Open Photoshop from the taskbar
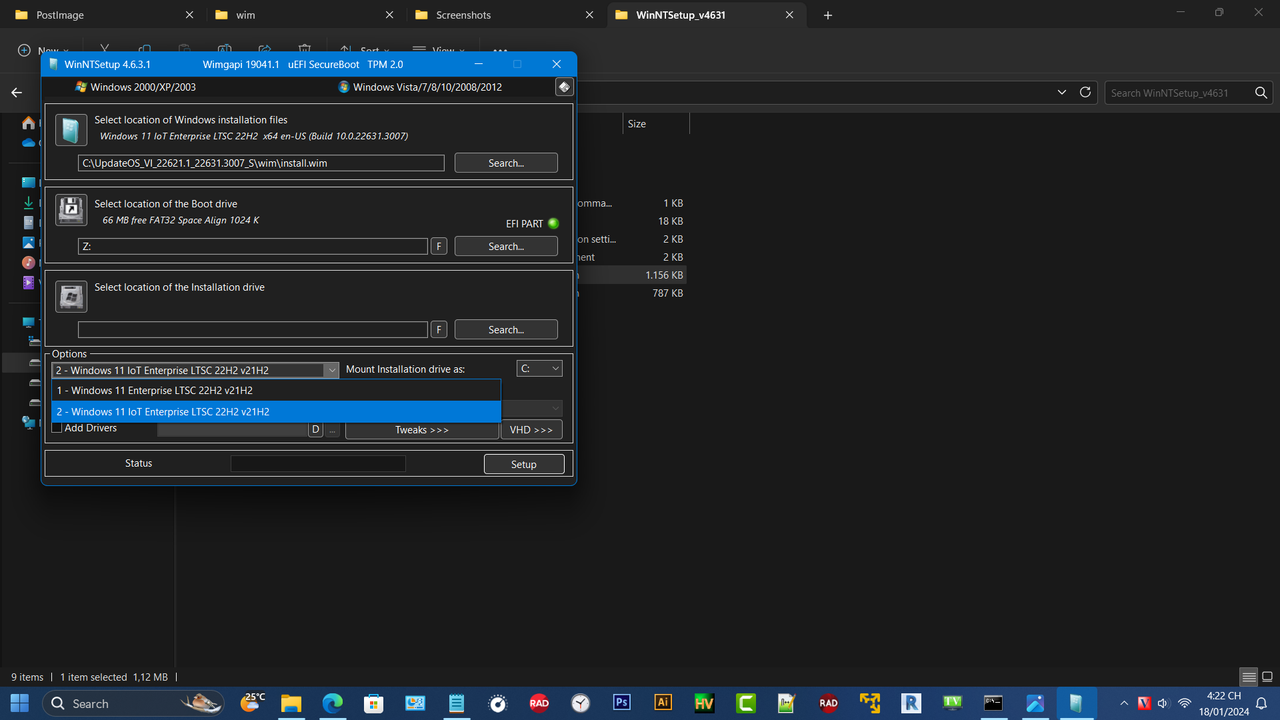Image resolution: width=1280 pixels, height=720 pixels. [x=621, y=703]
